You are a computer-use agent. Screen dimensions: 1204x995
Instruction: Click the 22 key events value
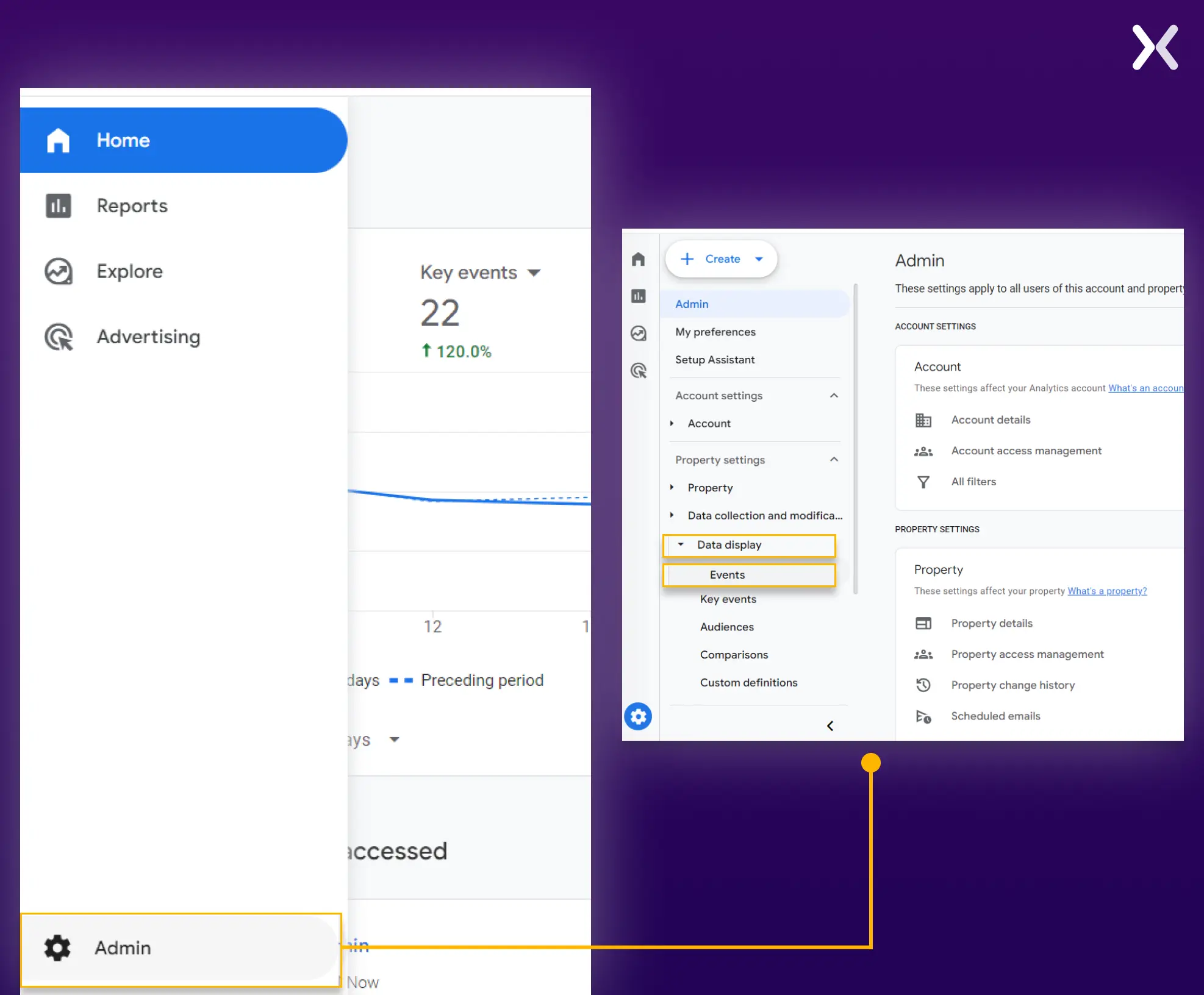click(x=440, y=313)
